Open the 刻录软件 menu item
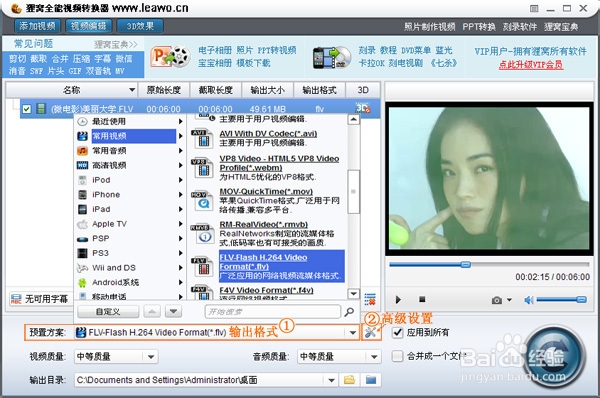The image size is (600, 398). 520,27
